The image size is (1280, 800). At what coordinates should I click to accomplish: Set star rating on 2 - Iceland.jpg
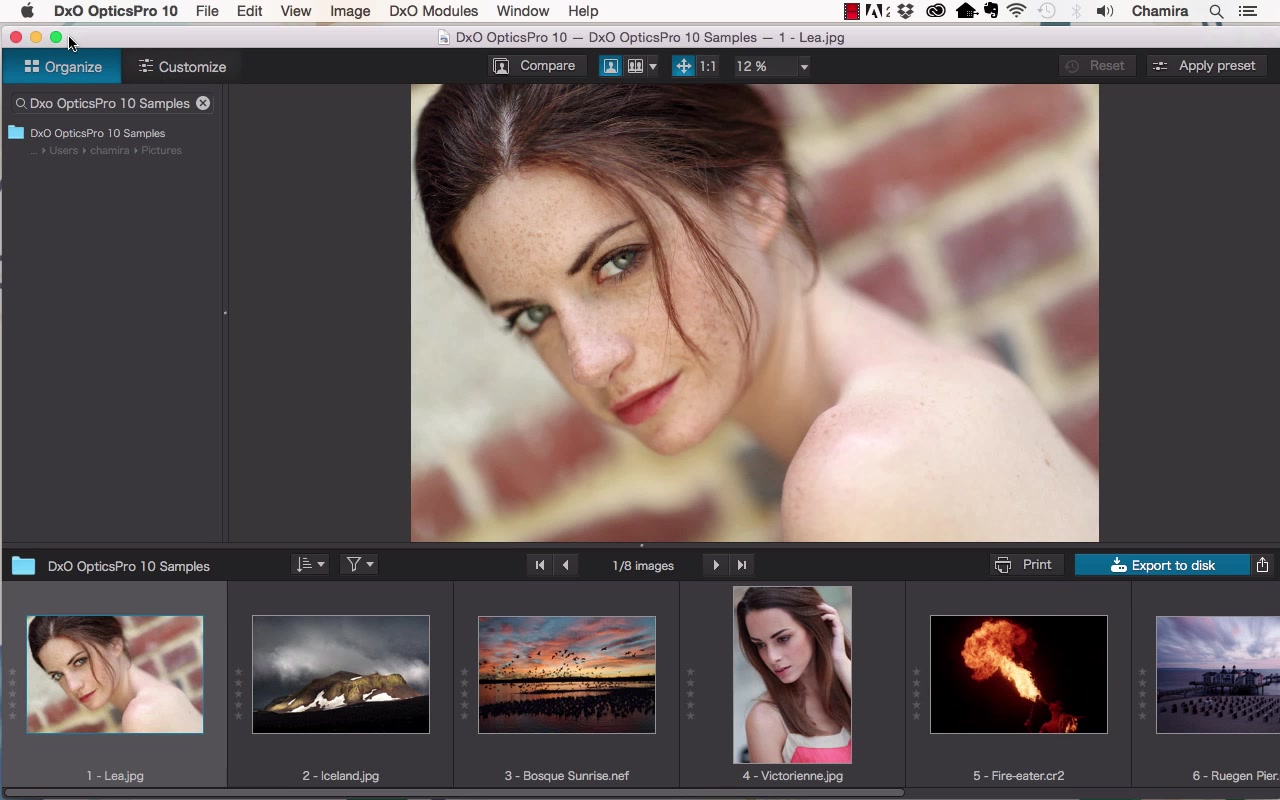(x=238, y=694)
